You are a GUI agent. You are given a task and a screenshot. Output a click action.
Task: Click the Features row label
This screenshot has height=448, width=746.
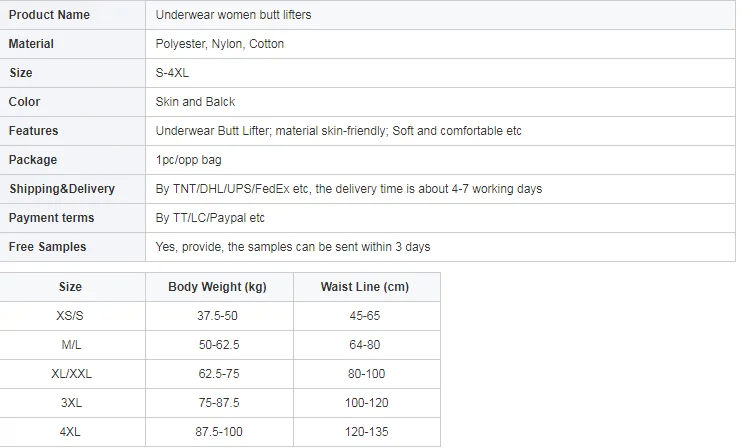coord(33,131)
